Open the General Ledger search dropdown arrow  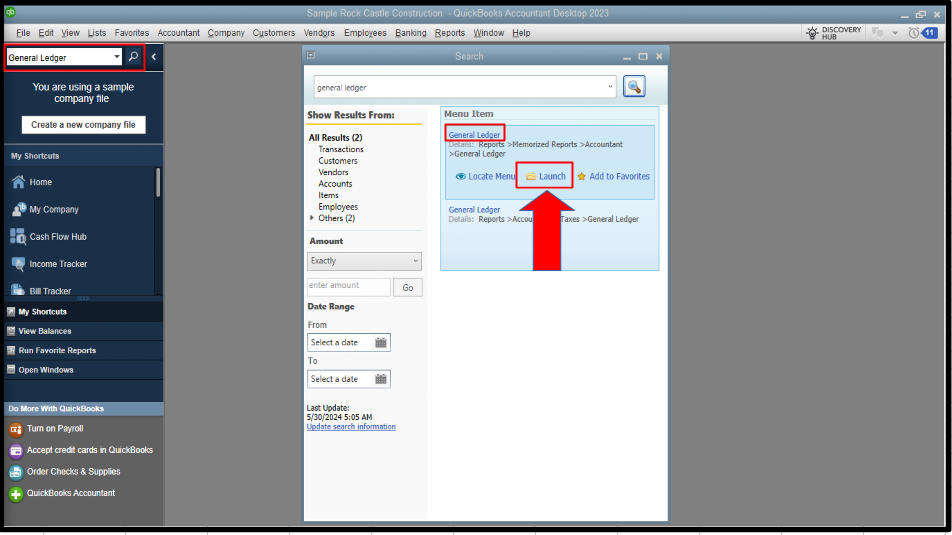(117, 57)
